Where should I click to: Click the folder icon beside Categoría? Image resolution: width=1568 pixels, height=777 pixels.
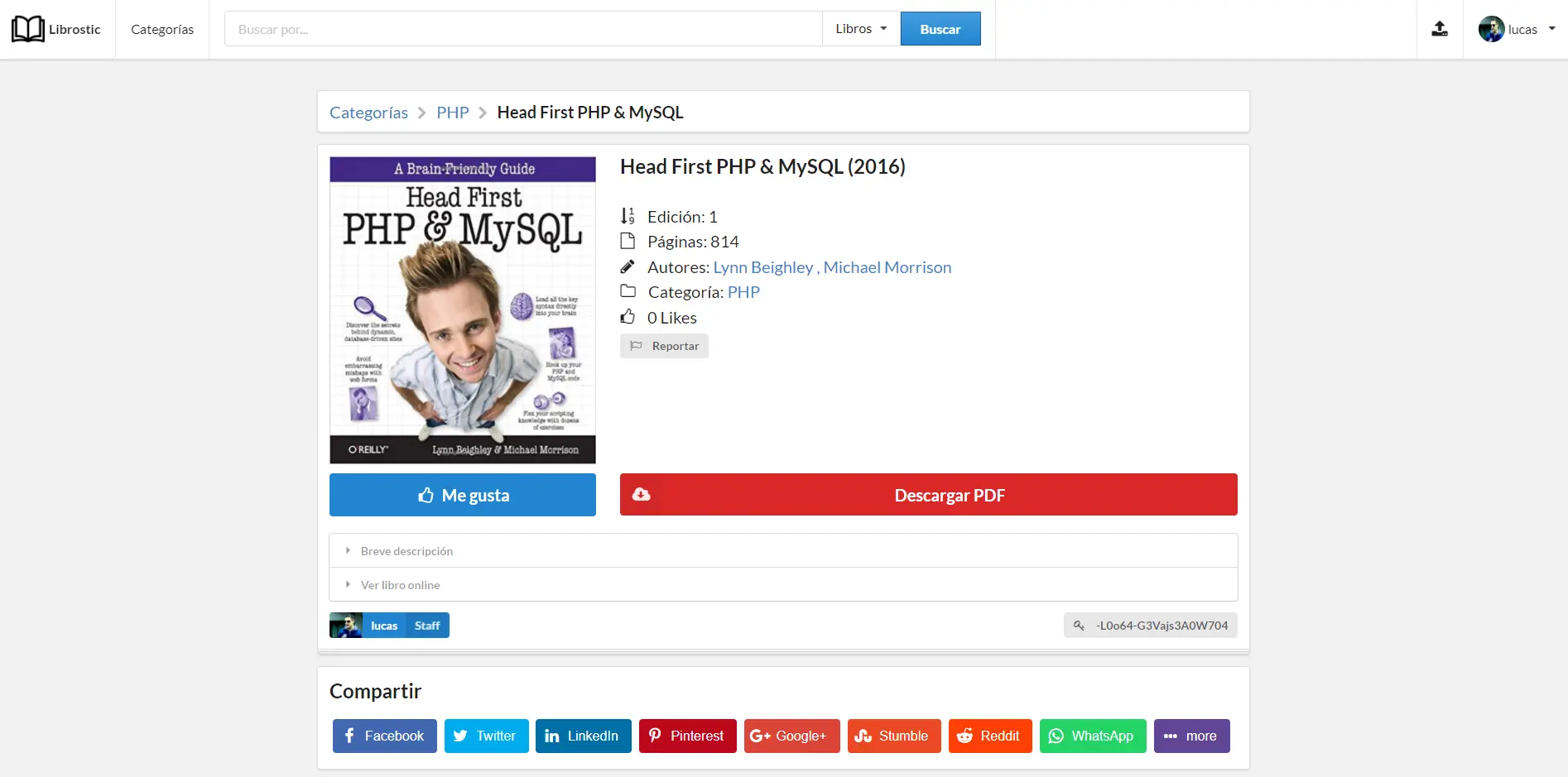[x=628, y=291]
